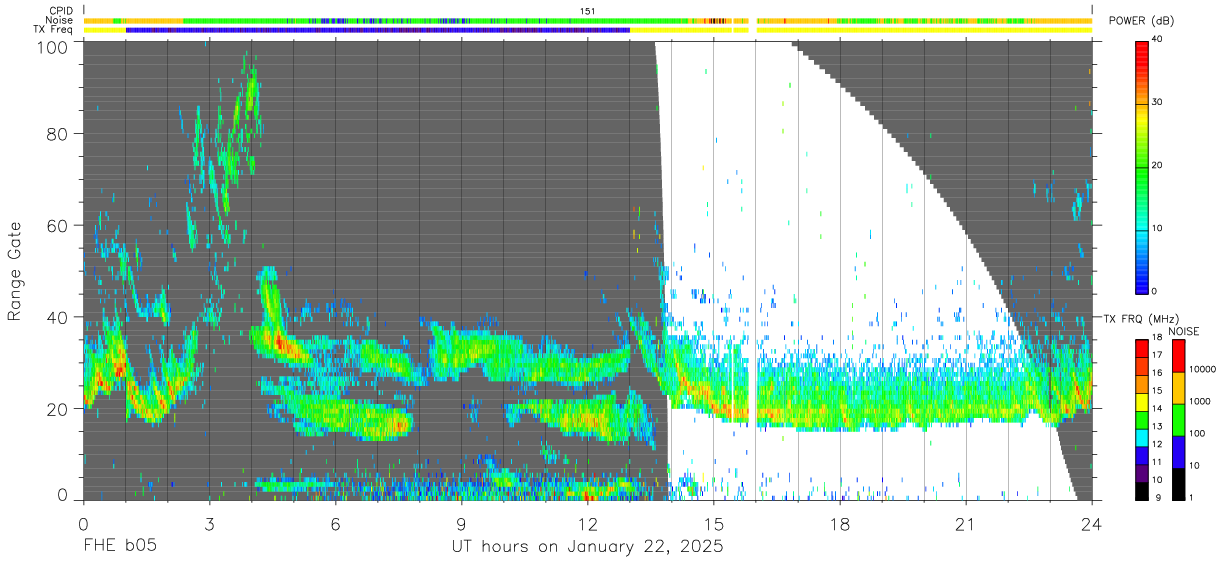The image size is (1228, 567).
Task: Click the Noise color strip above the plot
Action: click(x=588, y=20)
